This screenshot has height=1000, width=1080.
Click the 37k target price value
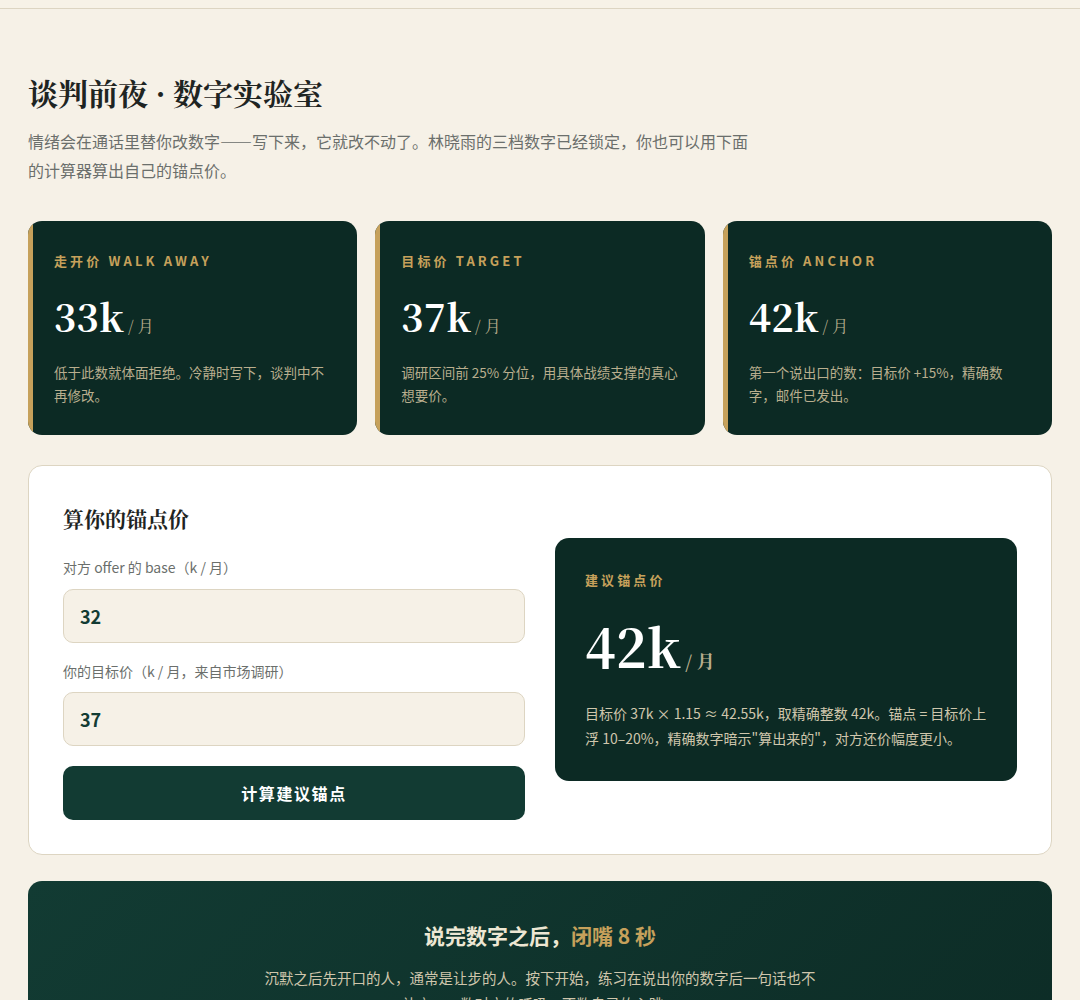tap(436, 317)
